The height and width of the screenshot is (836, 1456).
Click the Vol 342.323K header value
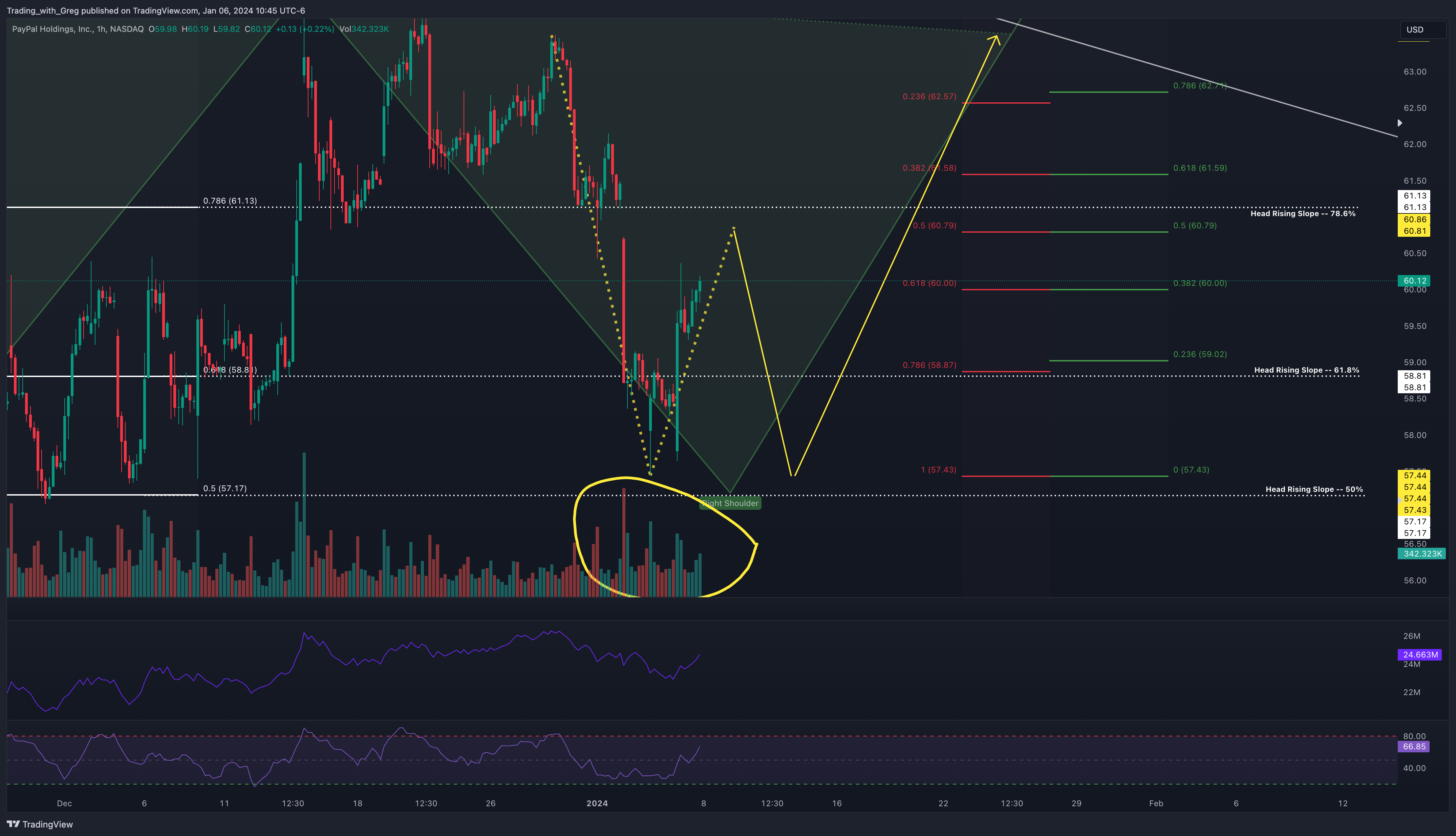click(364, 29)
